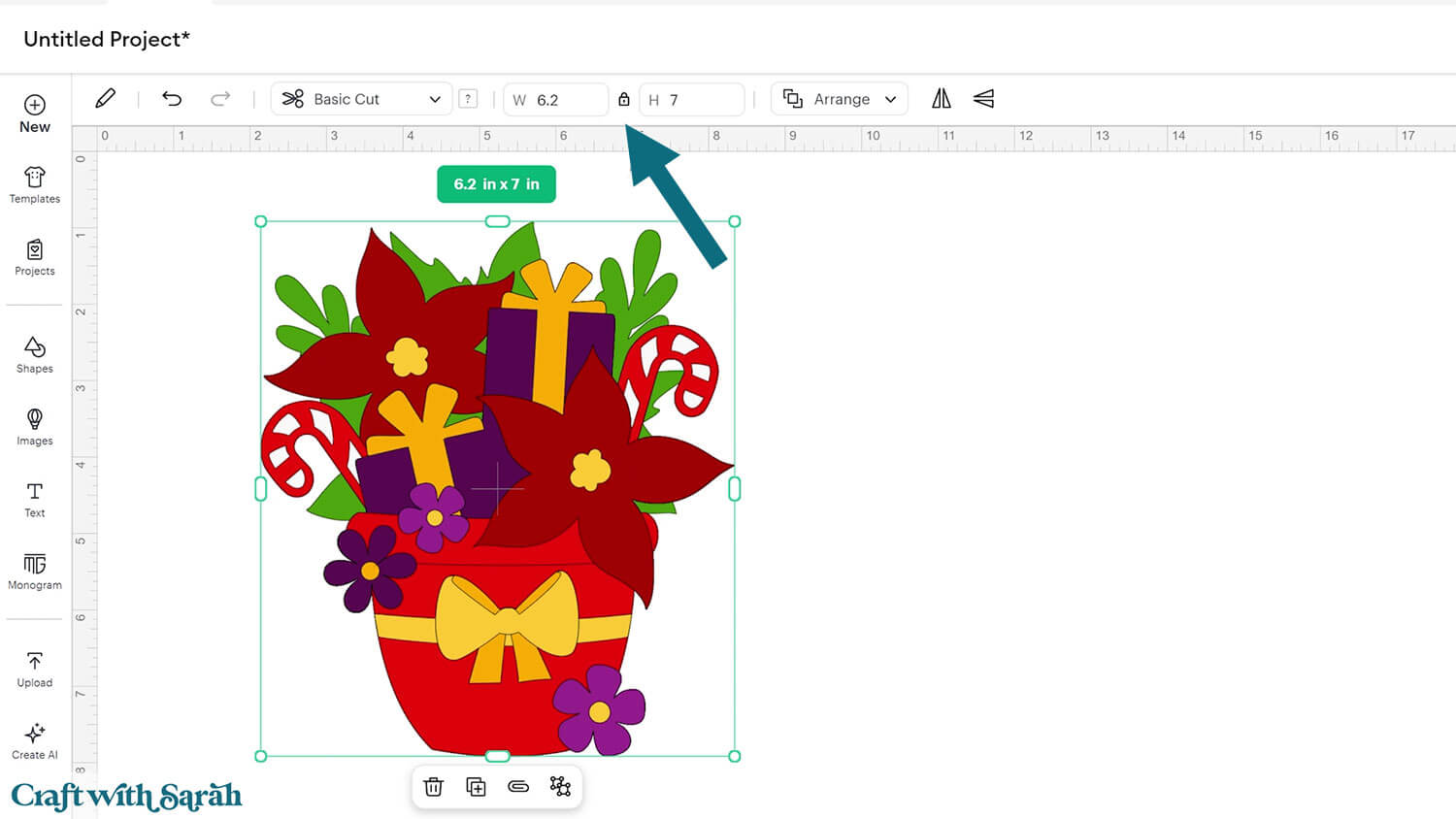
Task: Click the Attach paperclip icon
Action: click(518, 787)
